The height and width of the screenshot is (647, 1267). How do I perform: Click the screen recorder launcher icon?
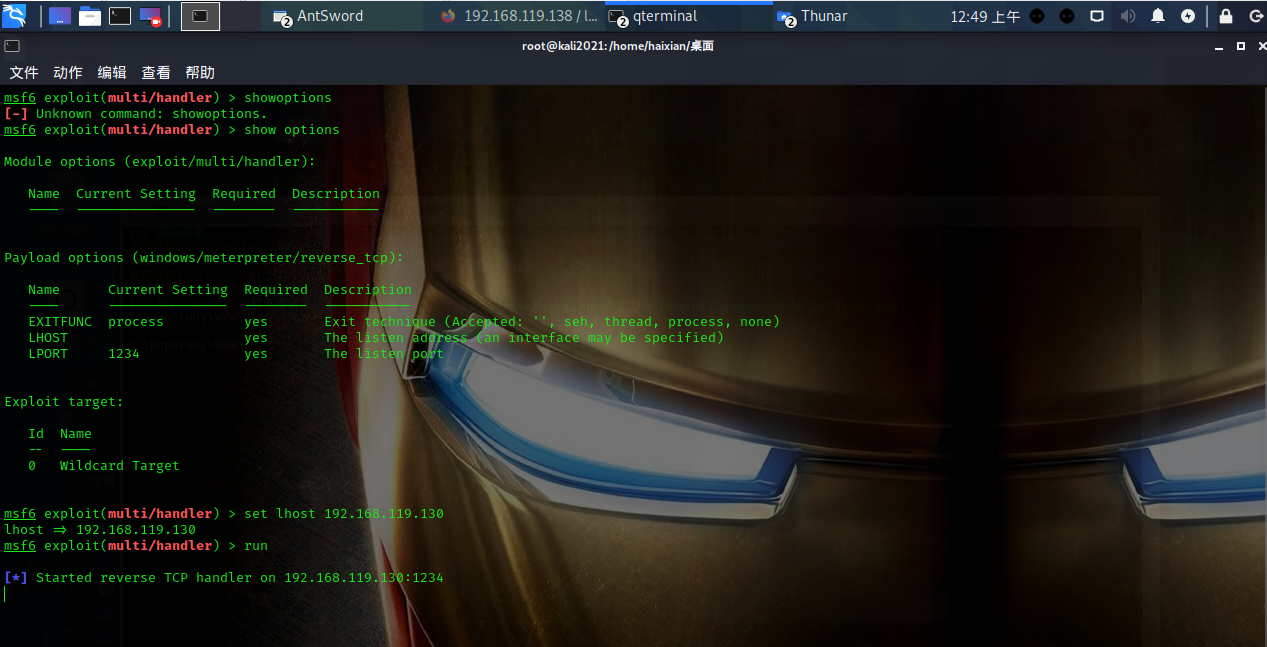[x=150, y=16]
